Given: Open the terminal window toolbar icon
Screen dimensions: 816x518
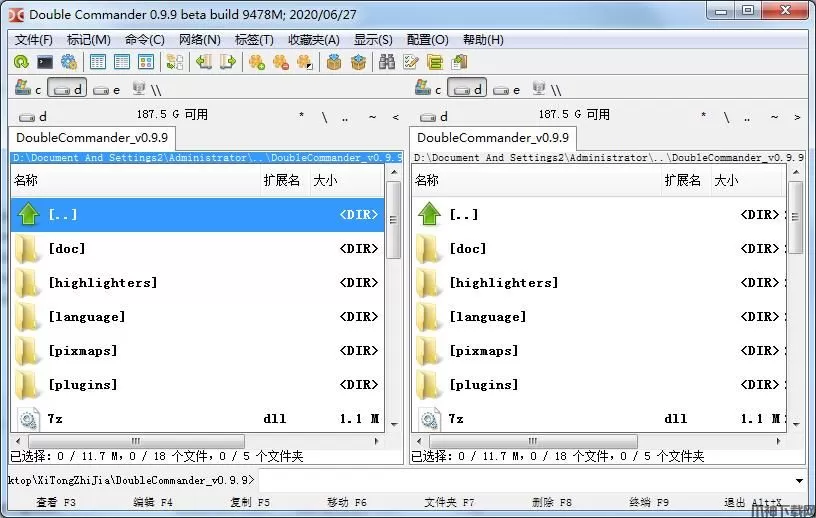Looking at the screenshot, I should (x=45, y=62).
